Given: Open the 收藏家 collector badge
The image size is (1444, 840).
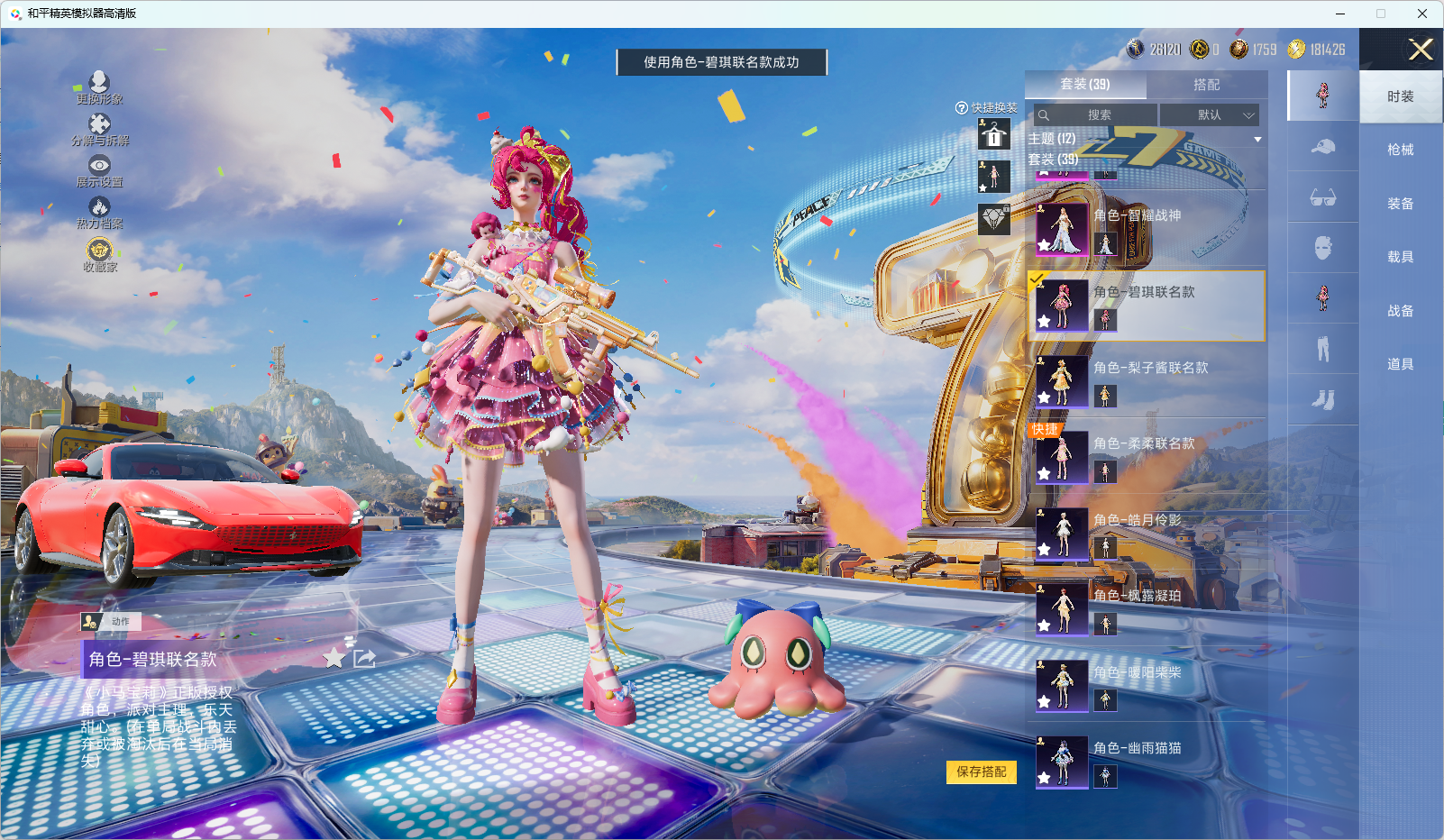Looking at the screenshot, I should pyautogui.click(x=99, y=249).
